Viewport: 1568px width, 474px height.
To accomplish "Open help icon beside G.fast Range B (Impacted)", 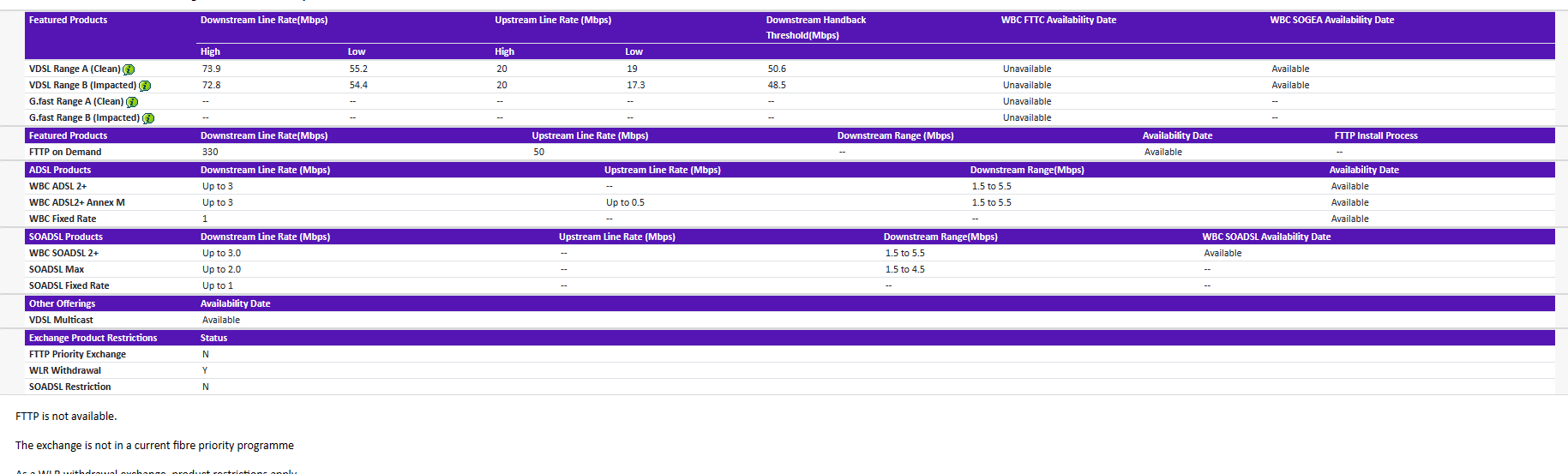I will (x=148, y=118).
